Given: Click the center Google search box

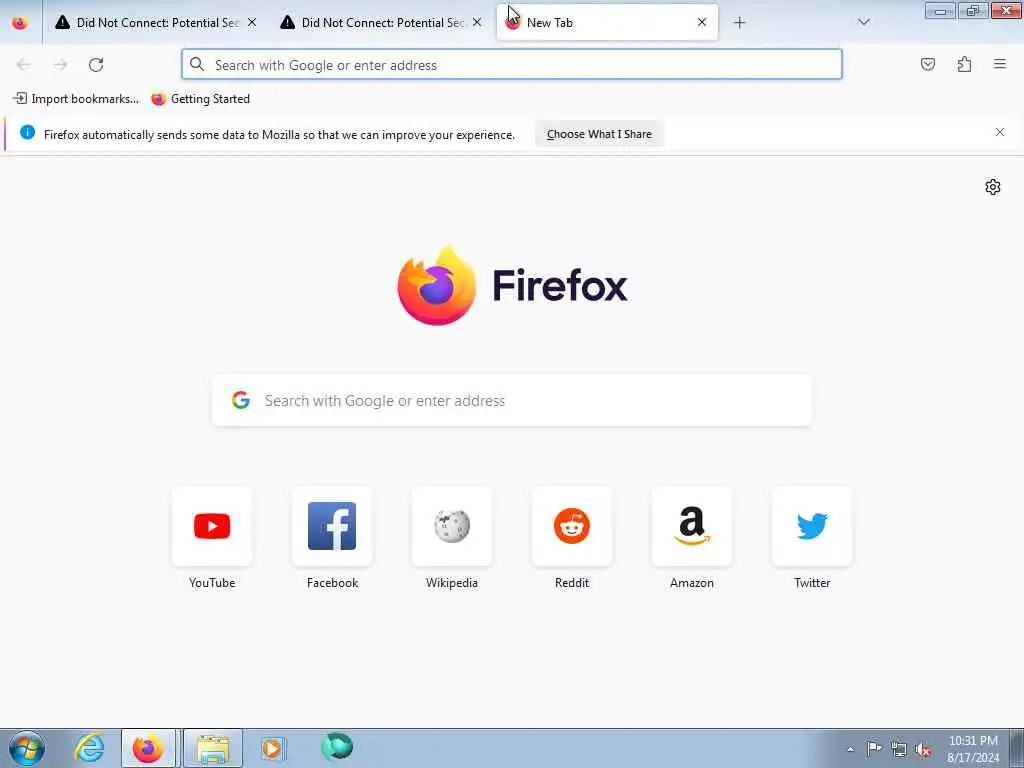Looking at the screenshot, I should [x=512, y=400].
